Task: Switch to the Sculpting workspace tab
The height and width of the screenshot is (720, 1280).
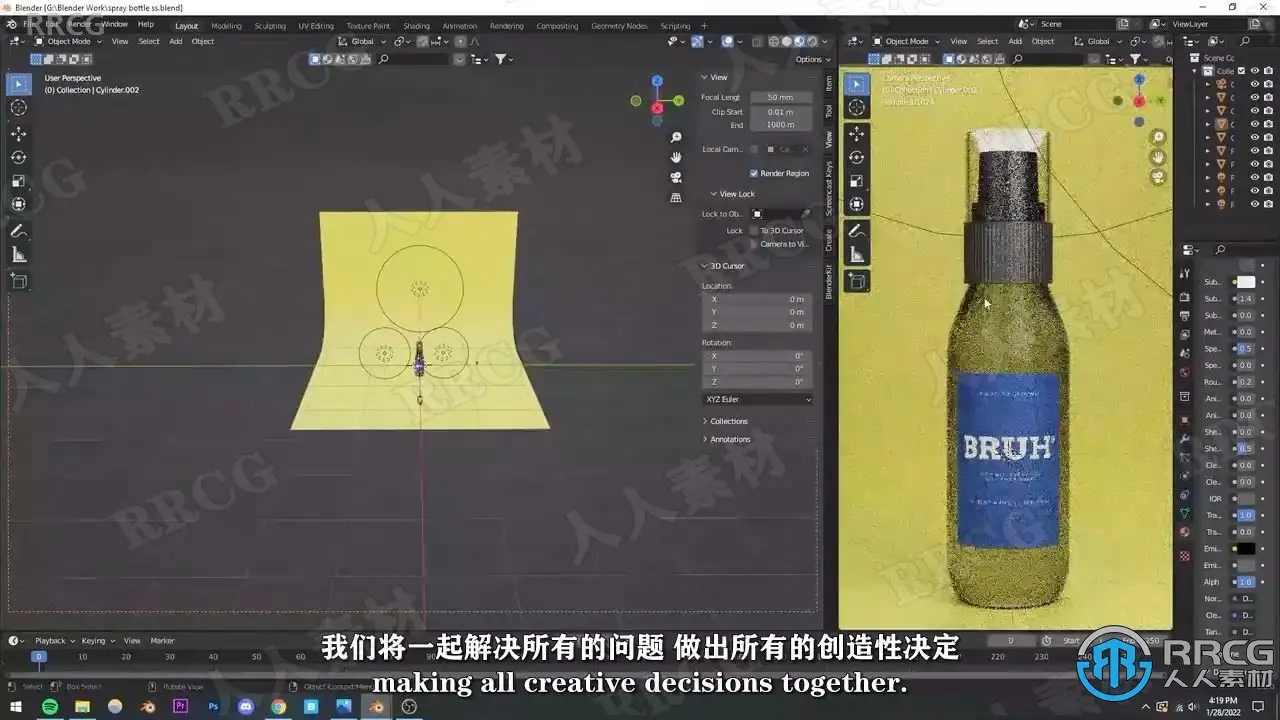Action: (x=270, y=26)
